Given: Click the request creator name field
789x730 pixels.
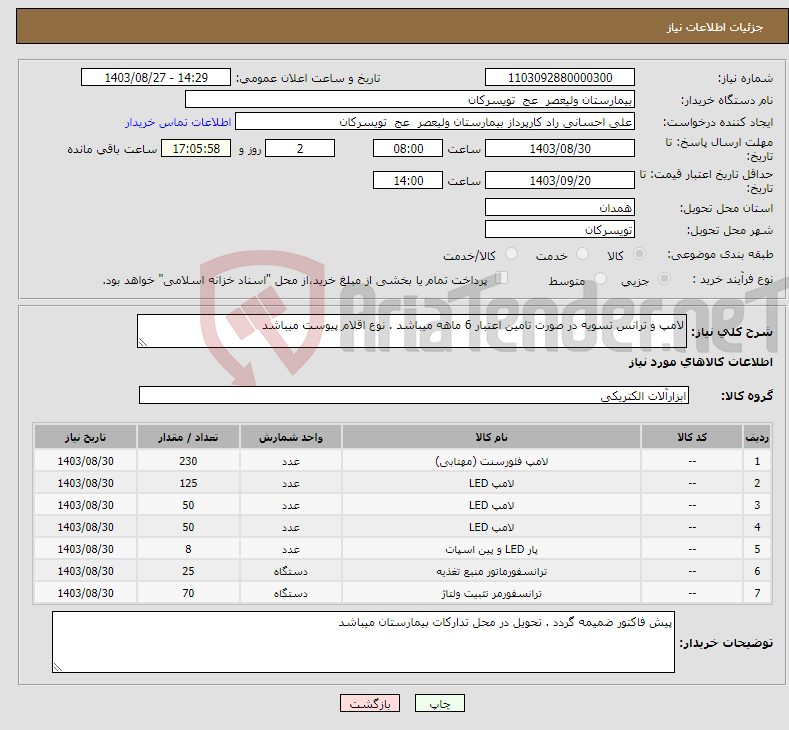Looking at the screenshot, I should click(435, 122).
